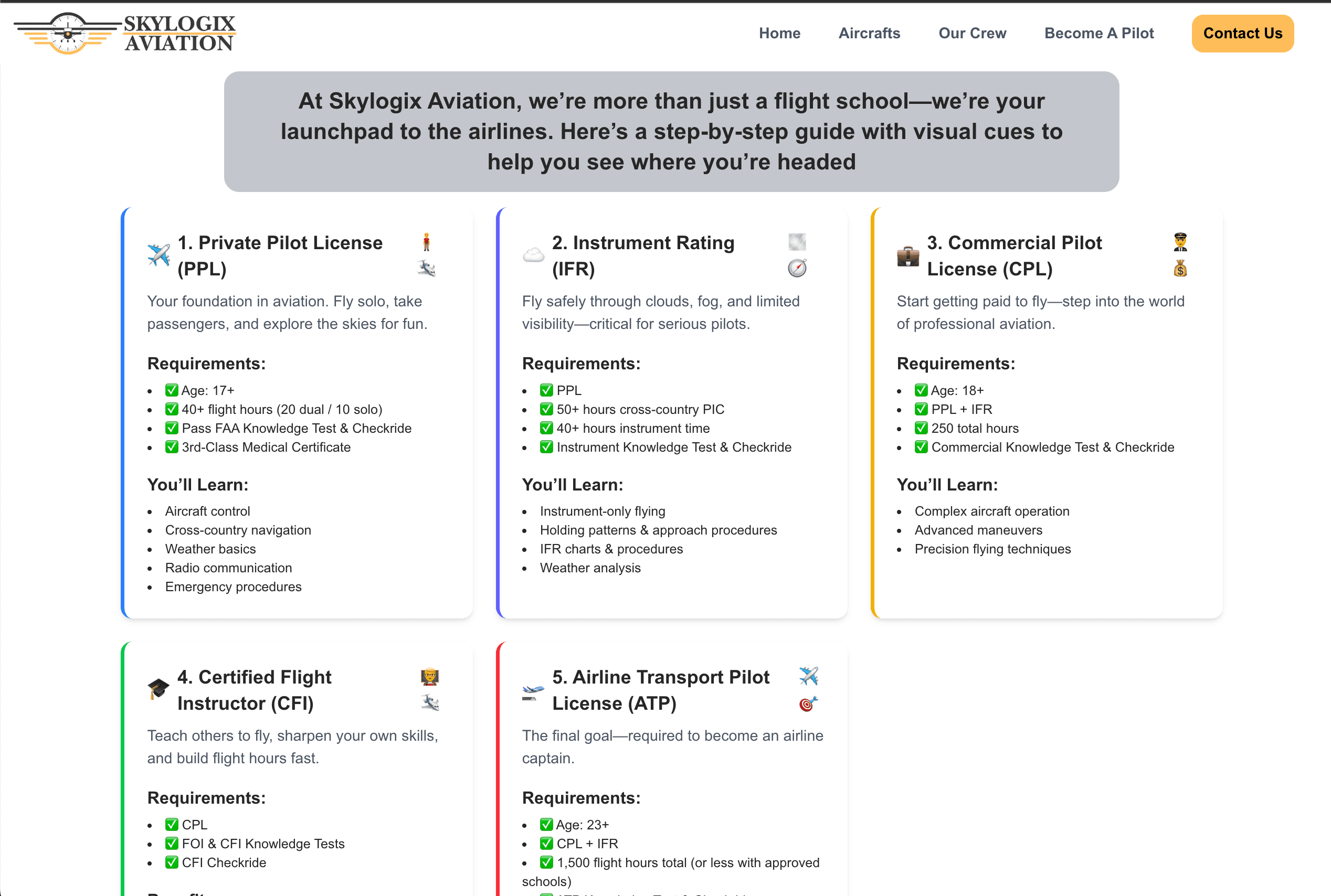
Task: Click You'll Learn heading in CPL card
Action: pyautogui.click(x=947, y=485)
